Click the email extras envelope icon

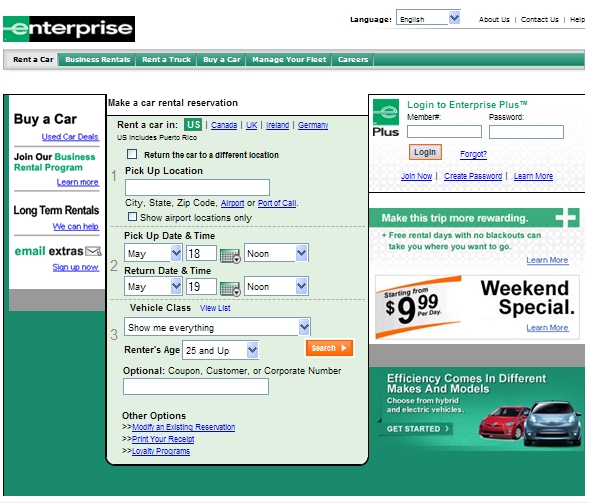click(93, 251)
